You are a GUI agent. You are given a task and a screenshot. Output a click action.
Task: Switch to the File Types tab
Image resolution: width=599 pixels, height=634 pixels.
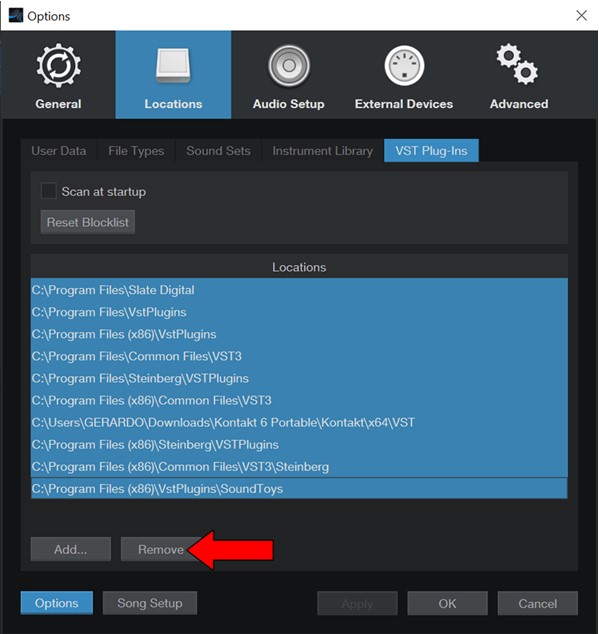(x=136, y=151)
